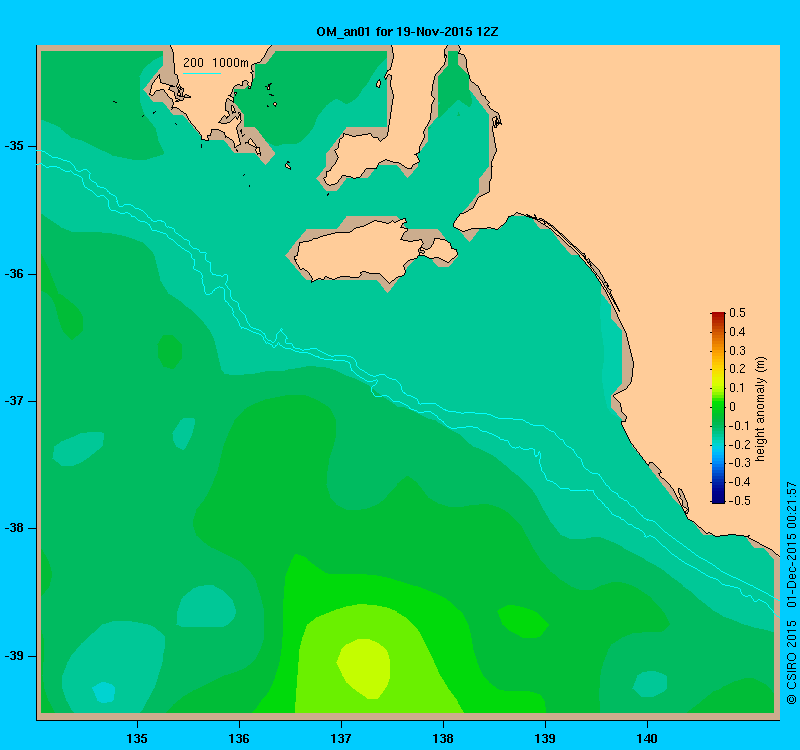This screenshot has width=800, height=750.
Task: Click longitude label 140
Action: (x=647, y=738)
